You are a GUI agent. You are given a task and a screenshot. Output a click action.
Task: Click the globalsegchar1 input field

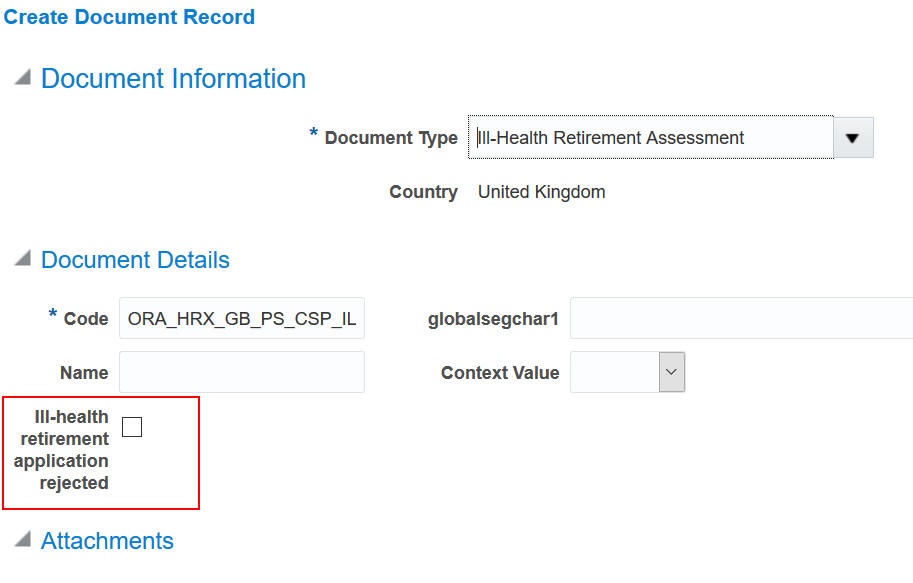click(741, 319)
